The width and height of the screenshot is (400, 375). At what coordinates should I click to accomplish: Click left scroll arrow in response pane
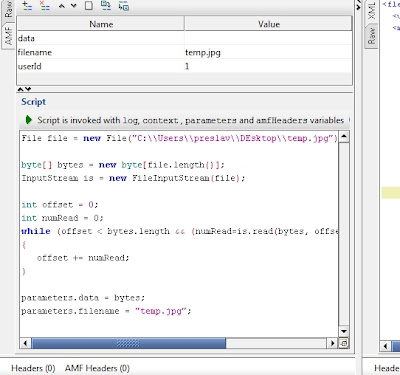tap(385, 346)
